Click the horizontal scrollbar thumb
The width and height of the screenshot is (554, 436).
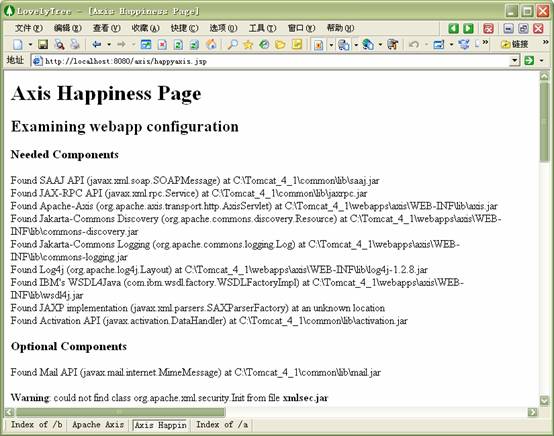click(120, 412)
